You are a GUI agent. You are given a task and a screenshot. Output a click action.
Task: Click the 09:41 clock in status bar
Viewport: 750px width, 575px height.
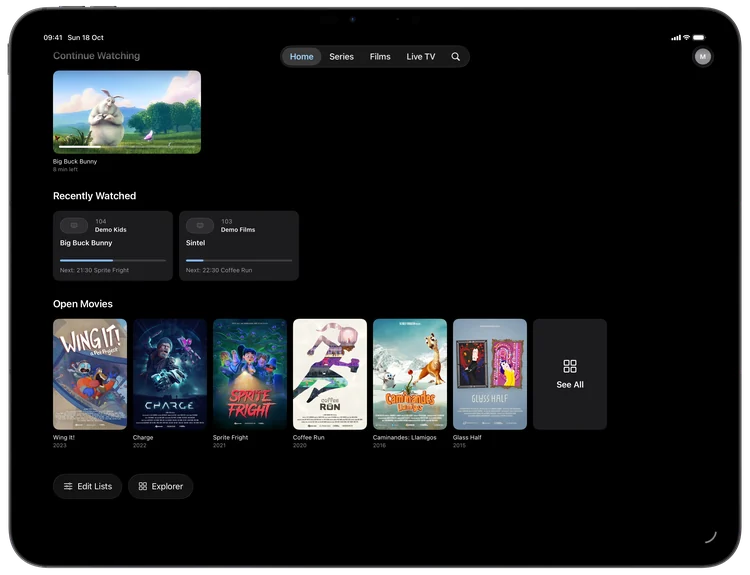[53, 37]
